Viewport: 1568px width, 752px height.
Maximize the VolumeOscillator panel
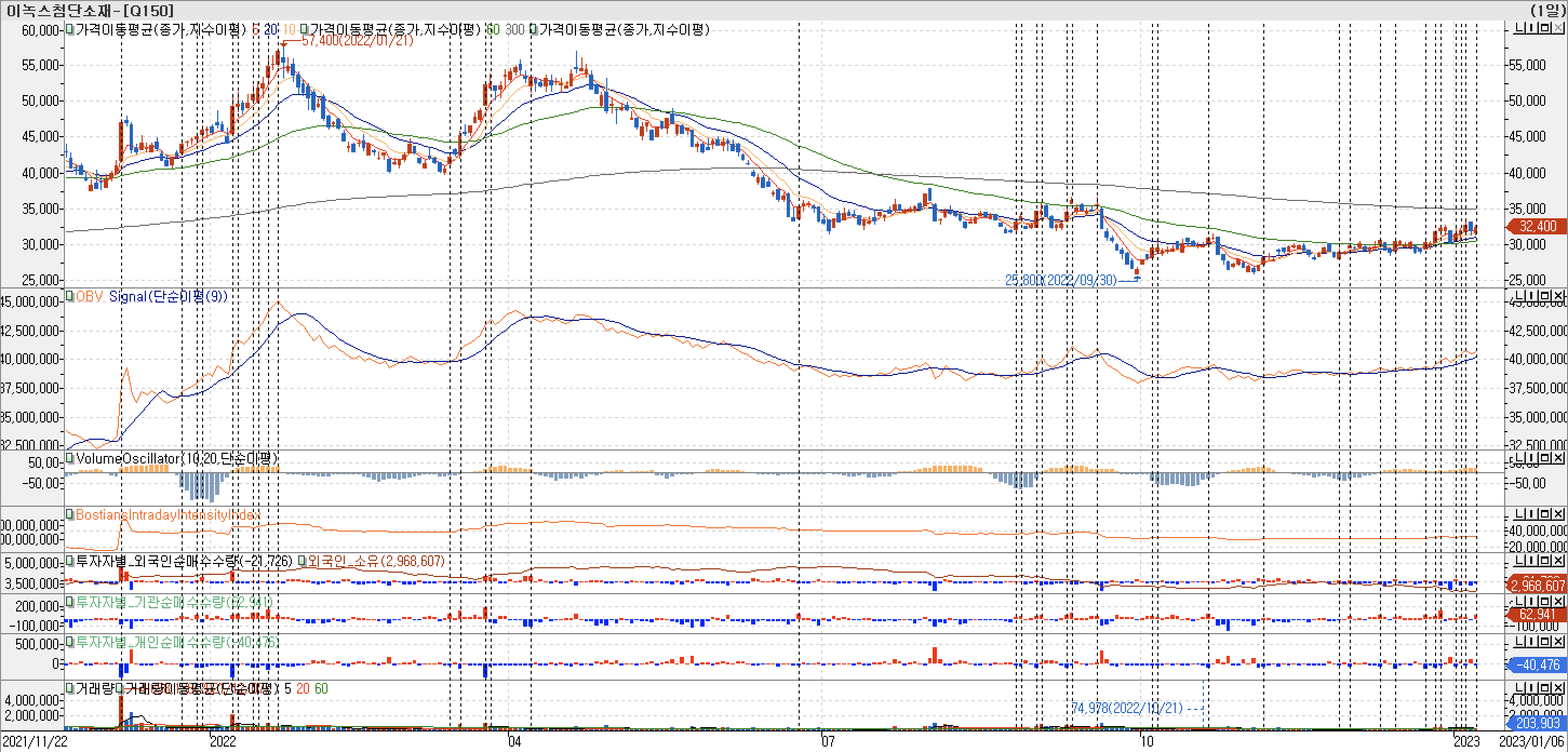coord(1545,458)
